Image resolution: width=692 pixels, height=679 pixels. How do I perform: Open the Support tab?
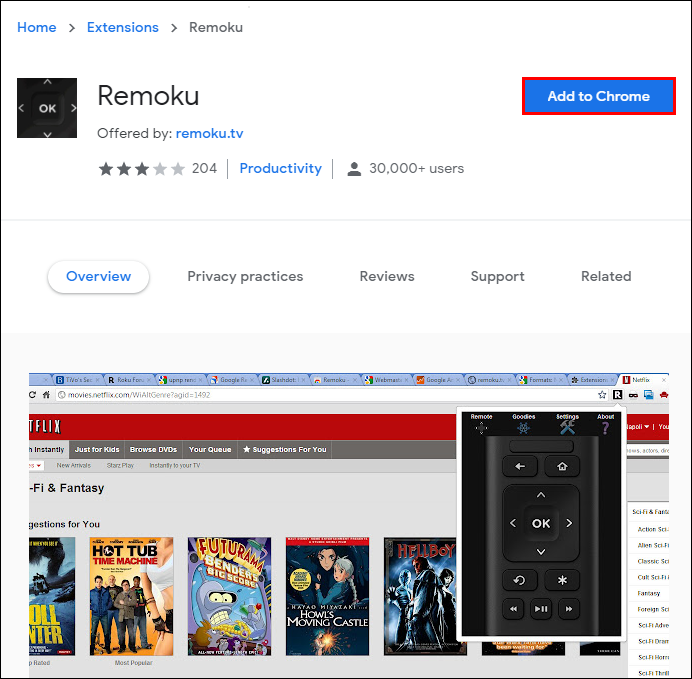coord(497,276)
